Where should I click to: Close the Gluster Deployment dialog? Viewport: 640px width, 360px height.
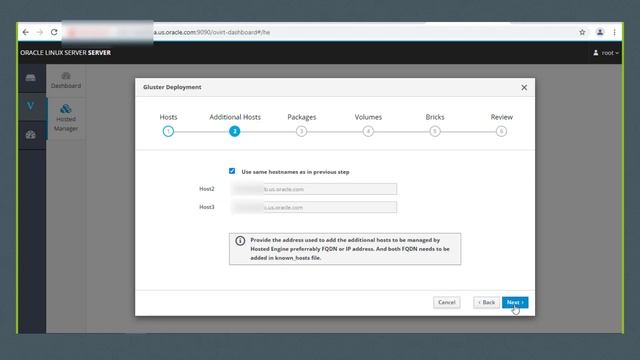[524, 87]
